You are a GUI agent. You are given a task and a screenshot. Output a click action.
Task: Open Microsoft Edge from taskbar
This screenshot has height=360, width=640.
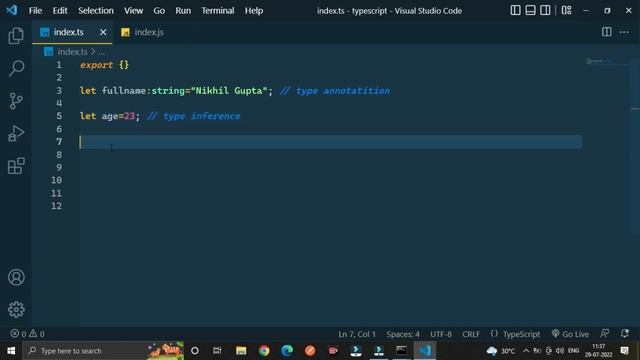click(x=287, y=351)
